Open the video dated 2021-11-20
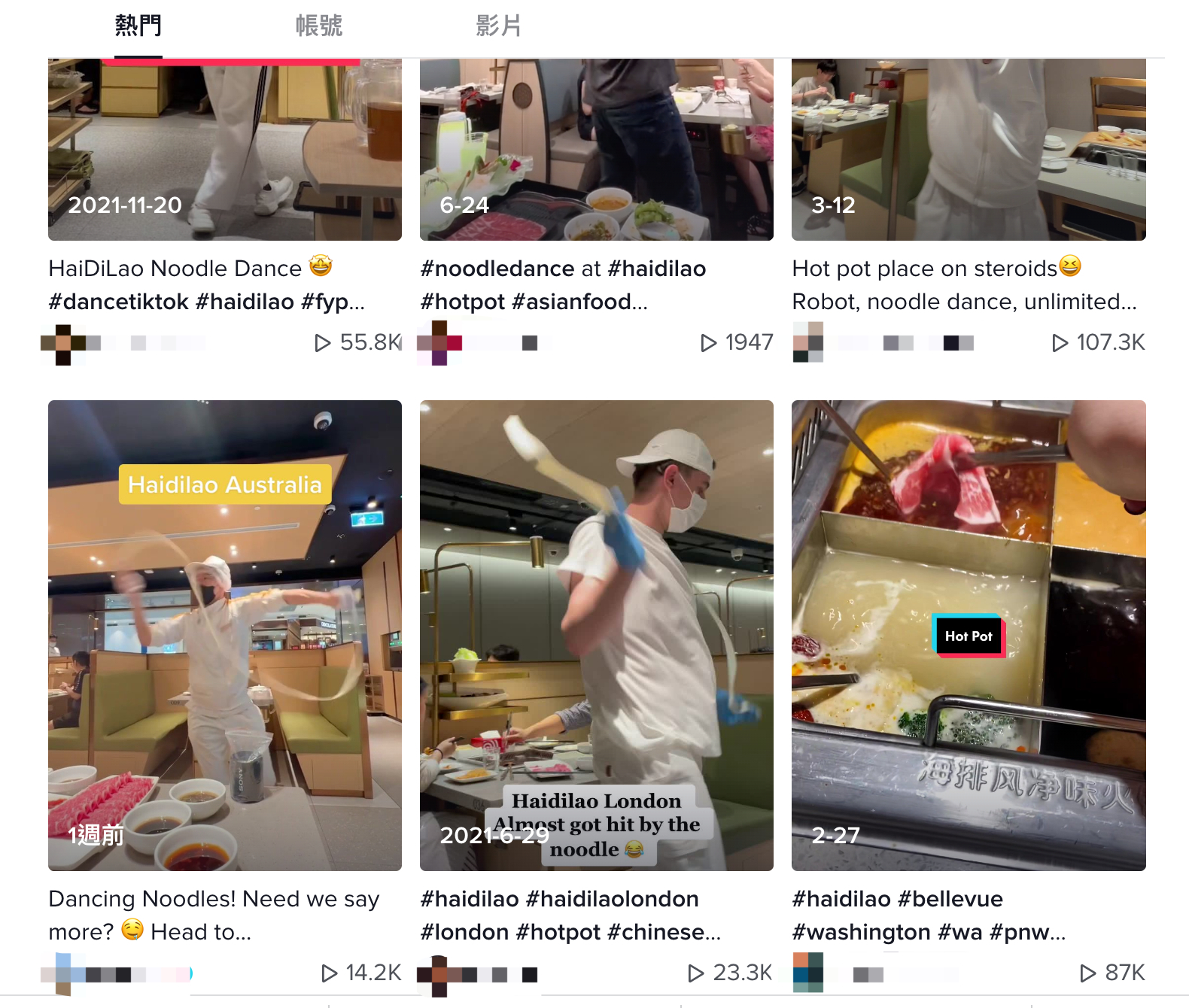 pyautogui.click(x=225, y=150)
